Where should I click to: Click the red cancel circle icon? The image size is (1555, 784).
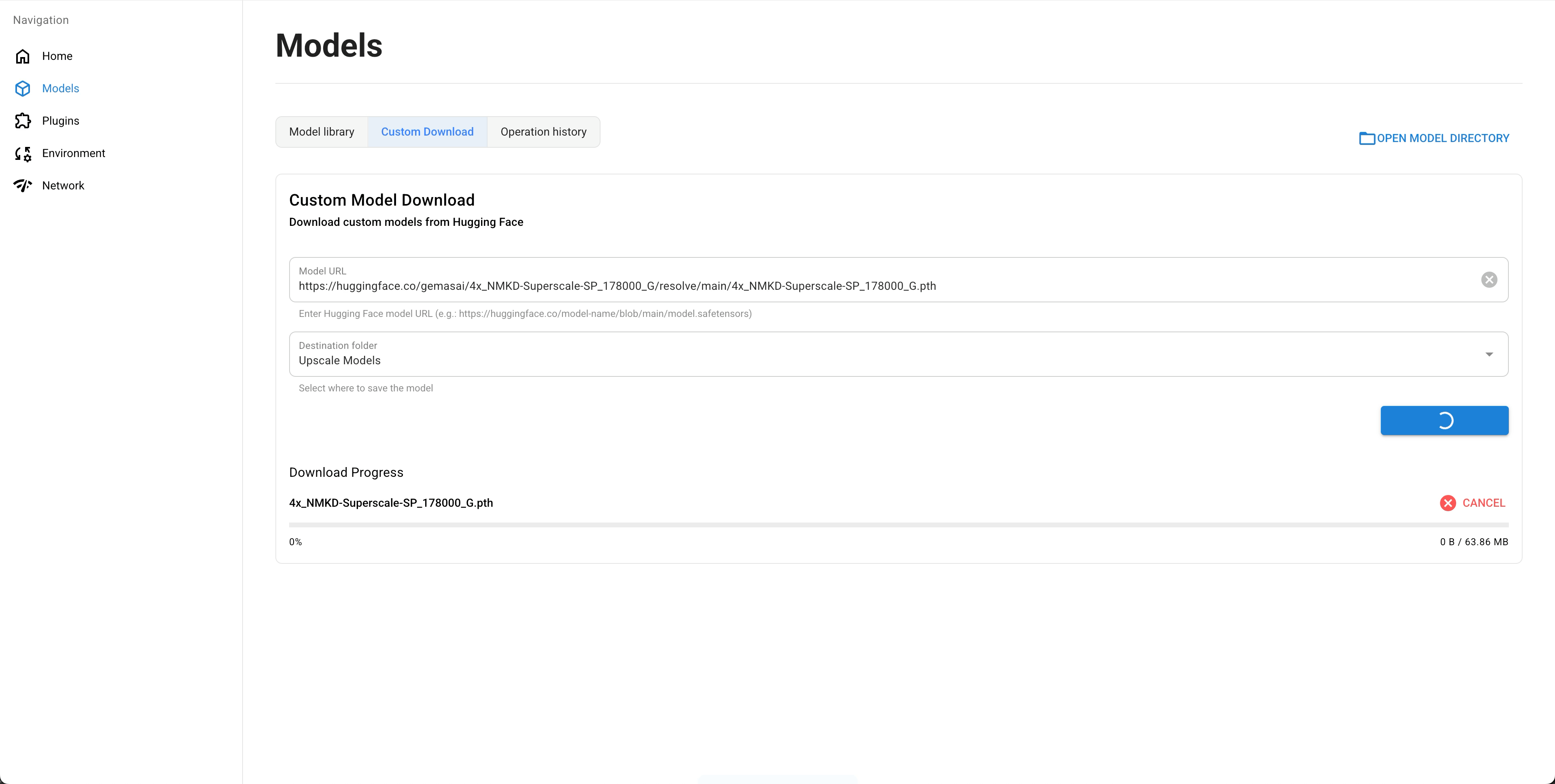(1448, 504)
